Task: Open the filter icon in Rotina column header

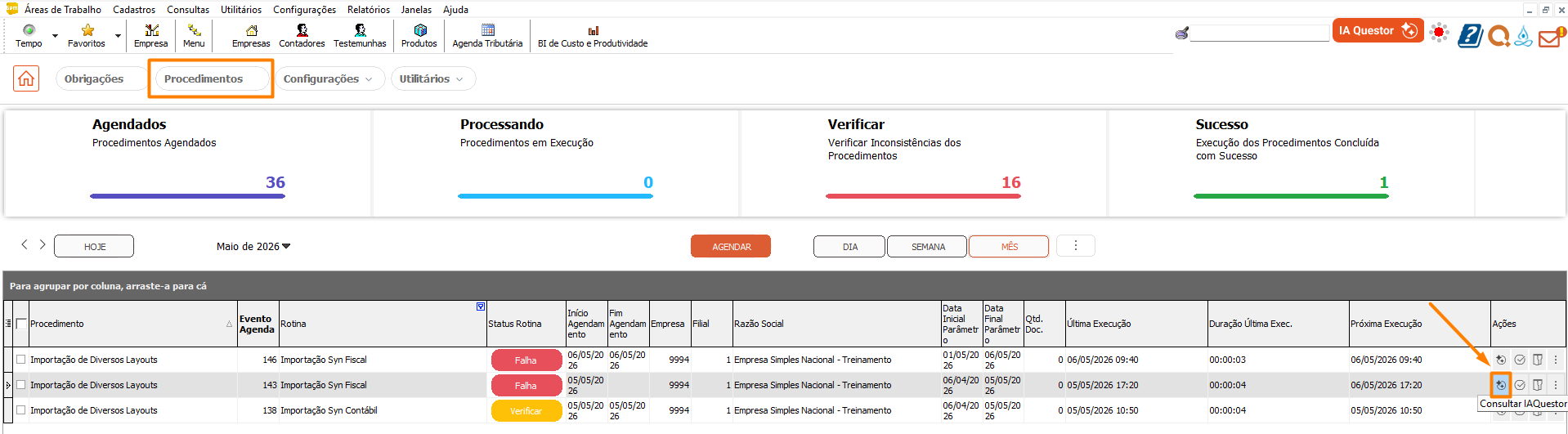Action: point(481,306)
